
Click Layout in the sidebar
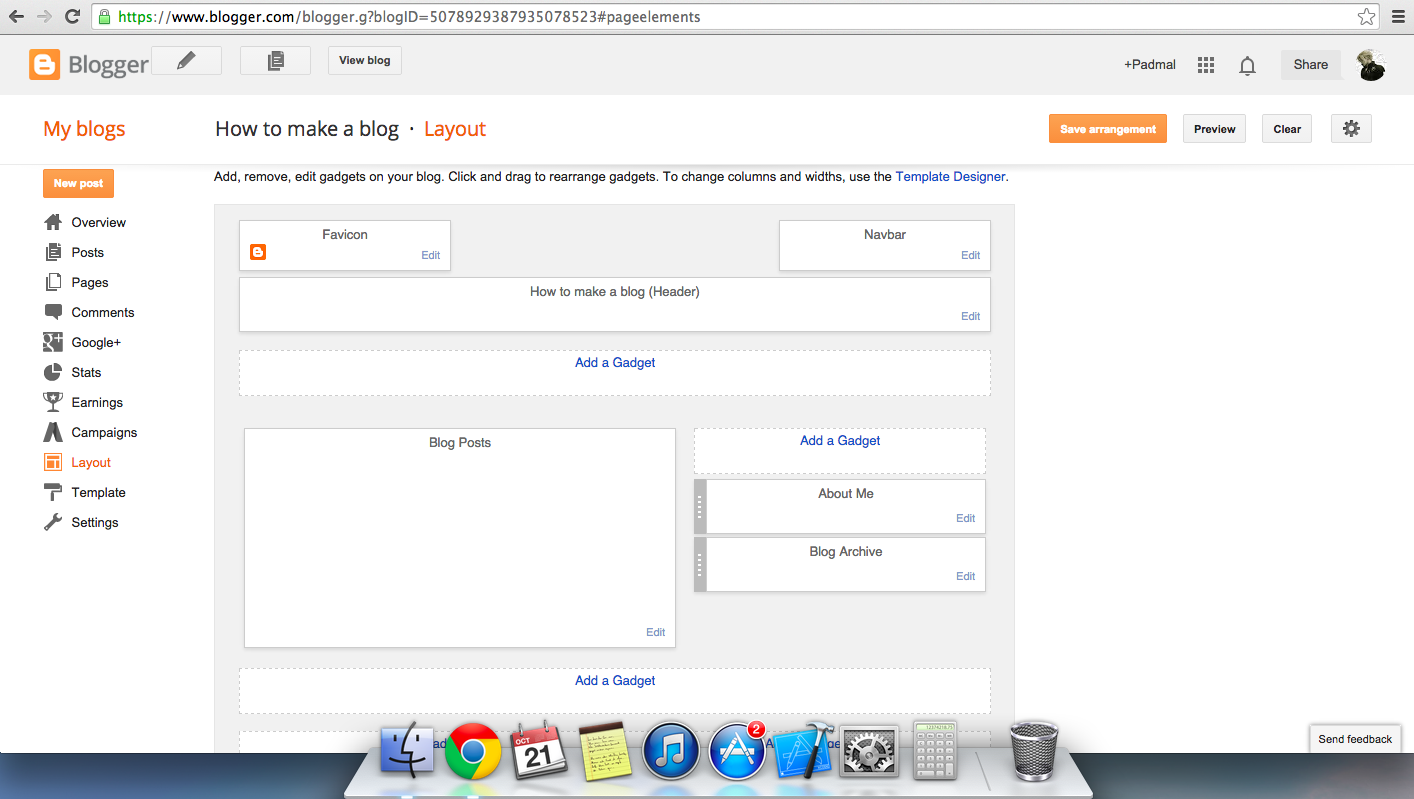(x=77, y=463)
